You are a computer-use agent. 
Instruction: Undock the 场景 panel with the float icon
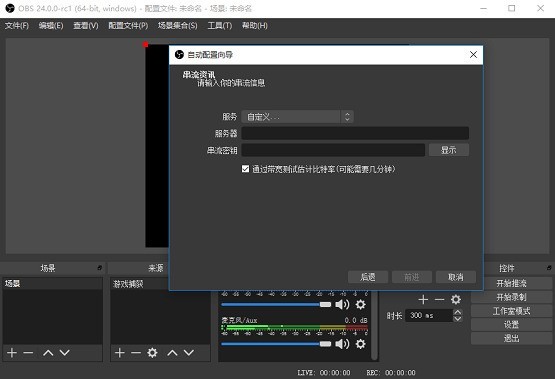tap(99, 268)
